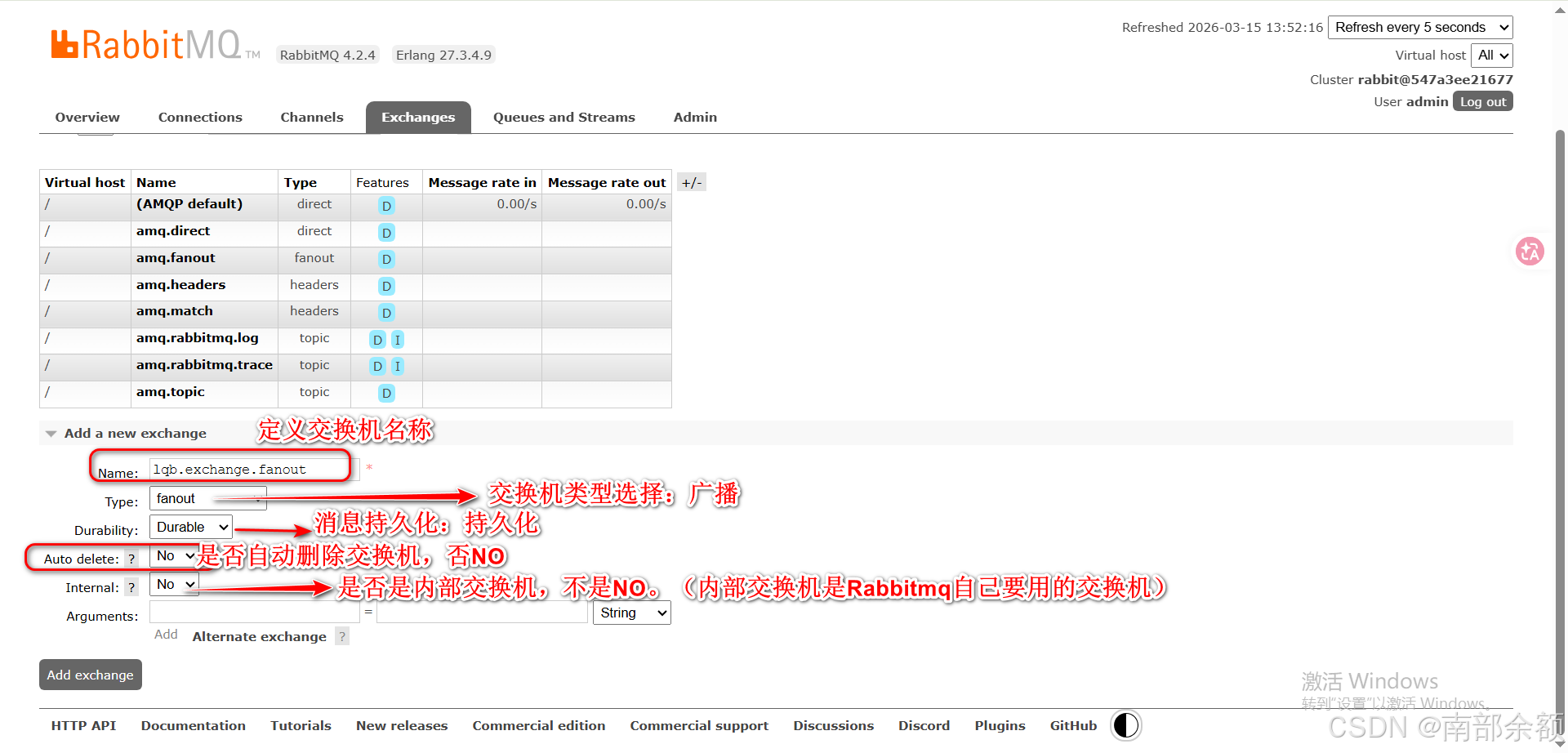Click the D feature badge for amq.fanout
This screenshot has width=1568, height=753.
(386, 260)
